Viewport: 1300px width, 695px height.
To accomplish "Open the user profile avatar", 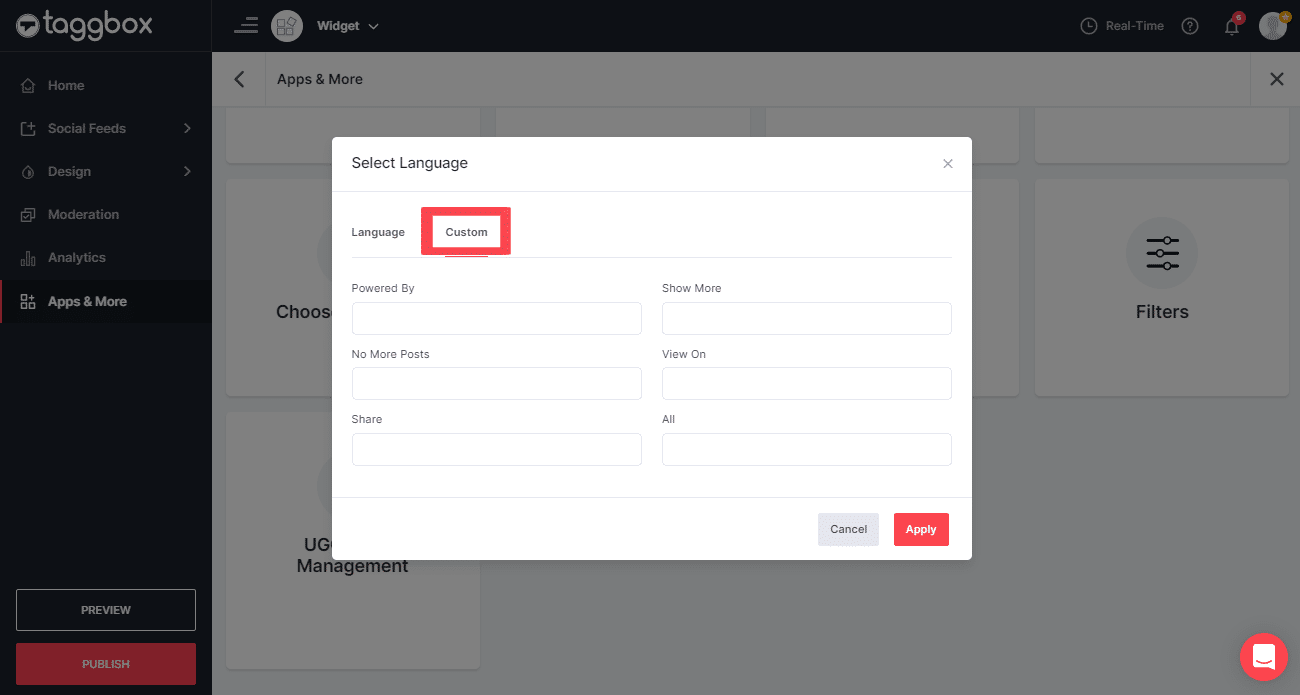I will tap(1273, 26).
